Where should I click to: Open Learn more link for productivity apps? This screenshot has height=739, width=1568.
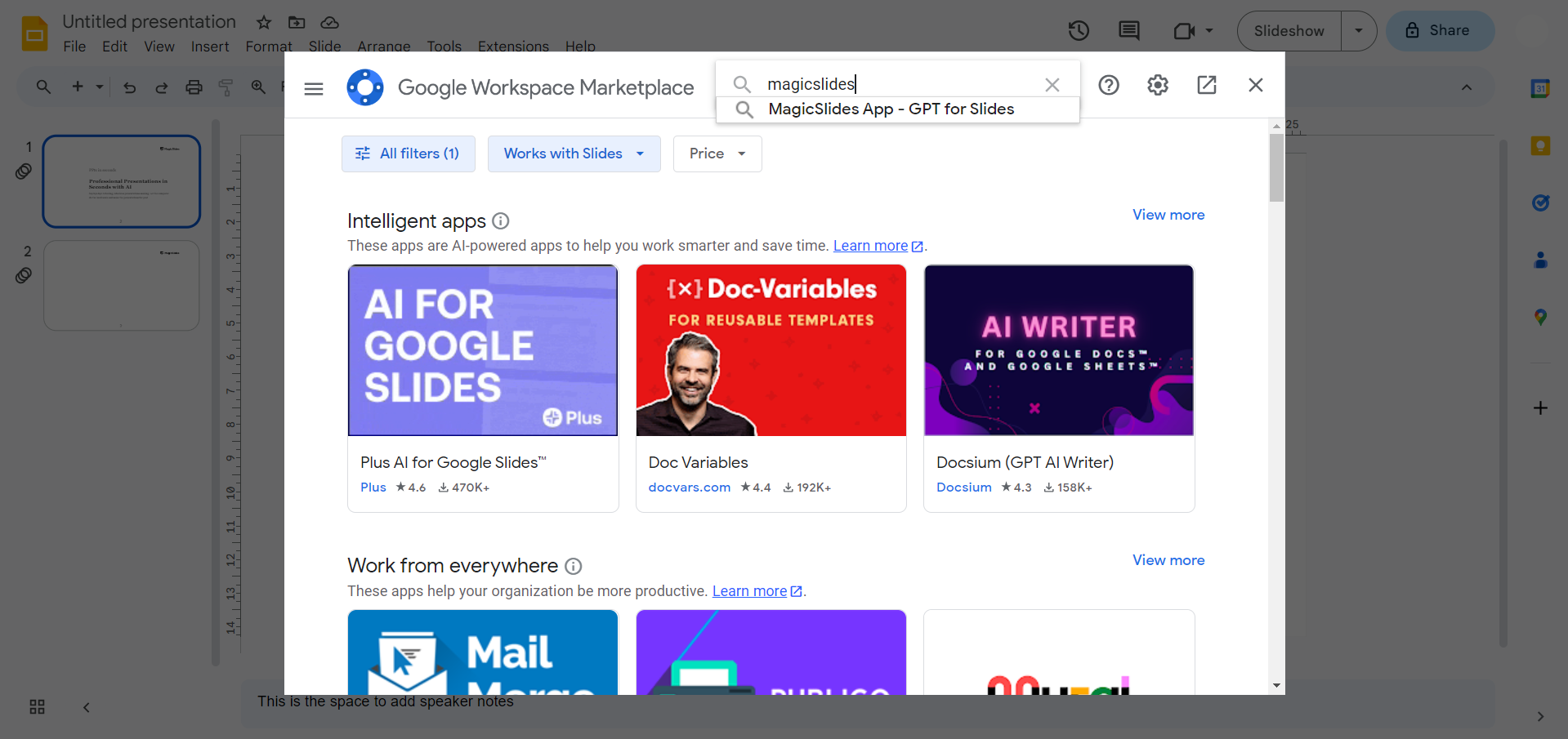[x=757, y=591]
